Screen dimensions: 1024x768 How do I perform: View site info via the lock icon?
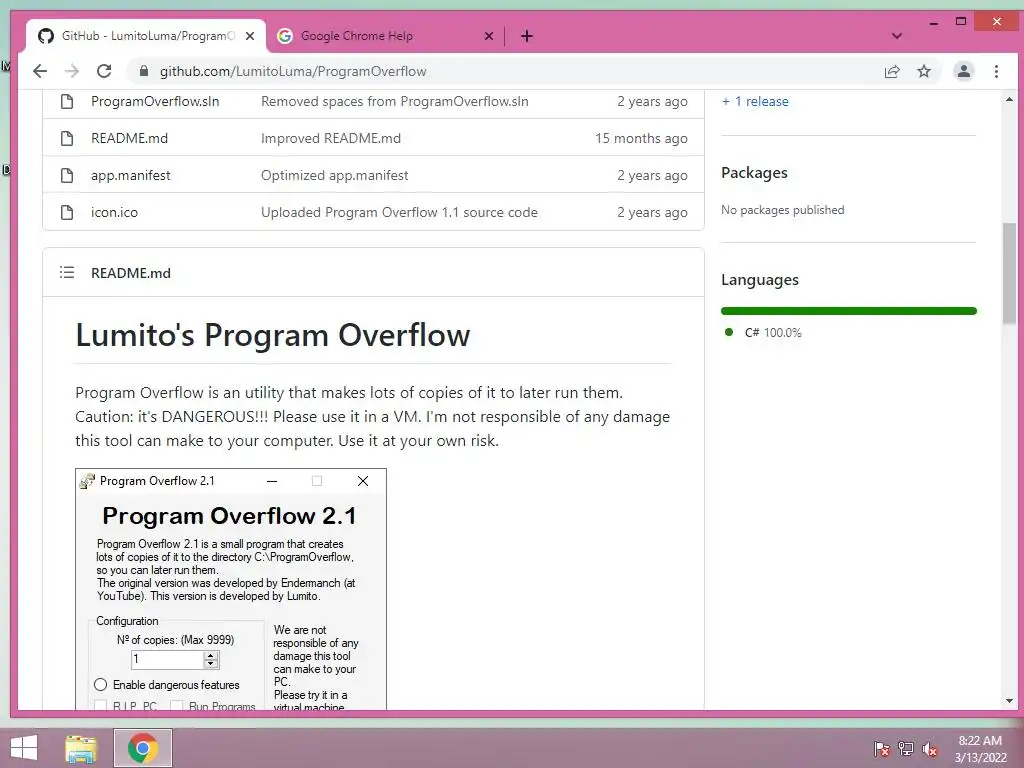pos(144,71)
